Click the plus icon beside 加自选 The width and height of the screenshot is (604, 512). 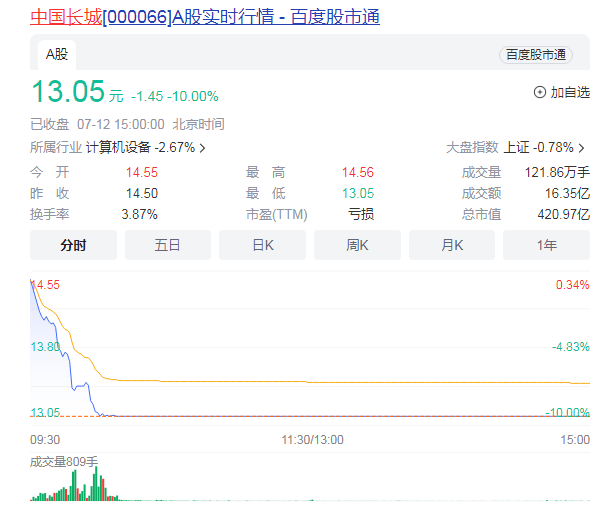tap(540, 92)
